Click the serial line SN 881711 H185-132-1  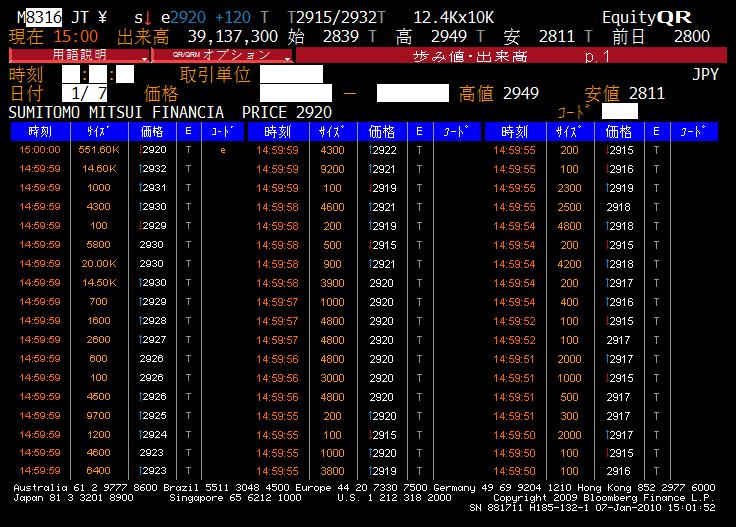click(x=527, y=507)
